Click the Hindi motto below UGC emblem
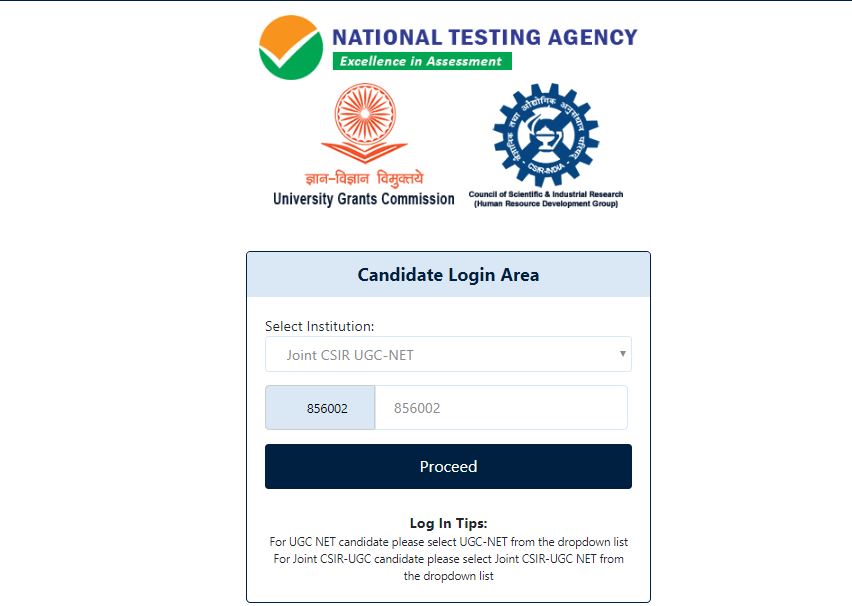This screenshot has height=606, width=852. tap(364, 178)
